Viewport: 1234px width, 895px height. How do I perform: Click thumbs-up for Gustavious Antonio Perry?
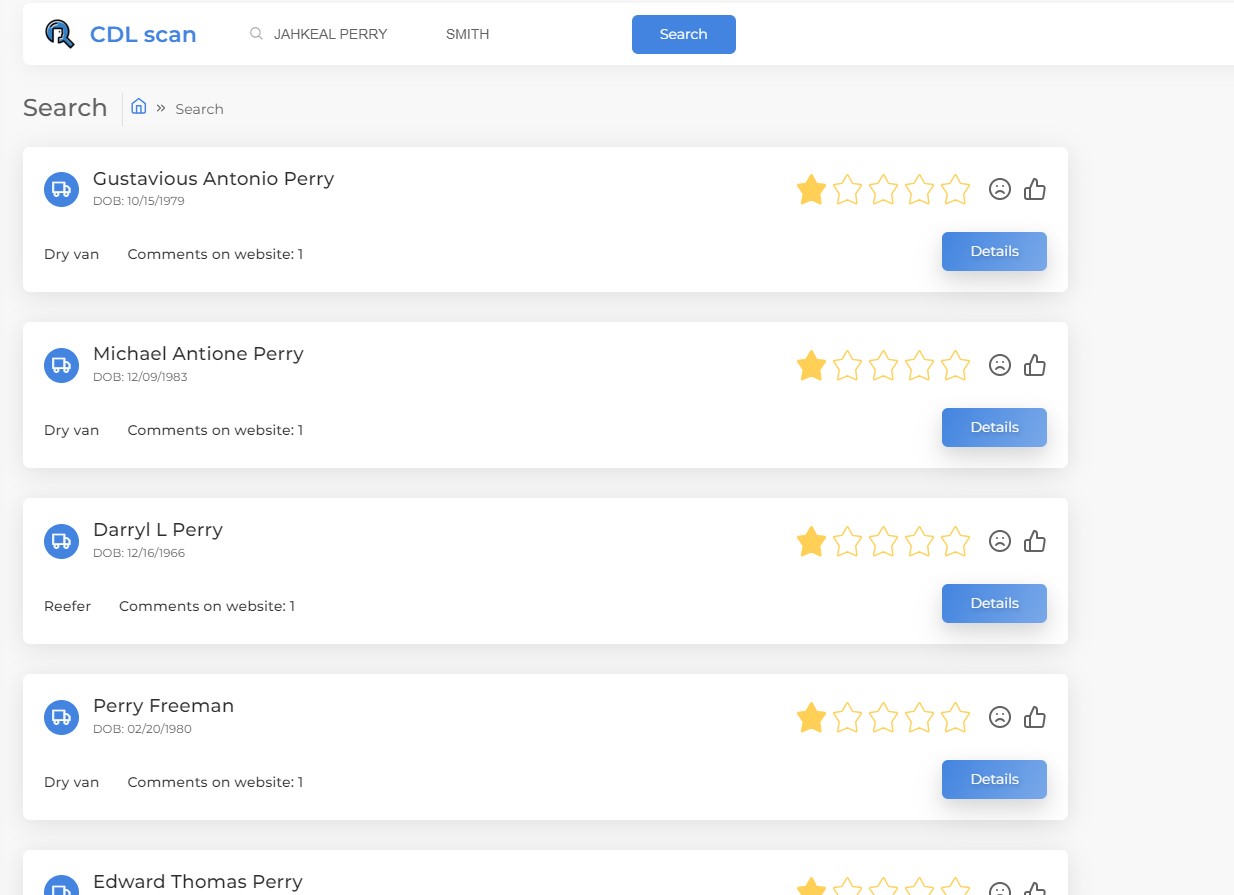pyautogui.click(x=1035, y=189)
